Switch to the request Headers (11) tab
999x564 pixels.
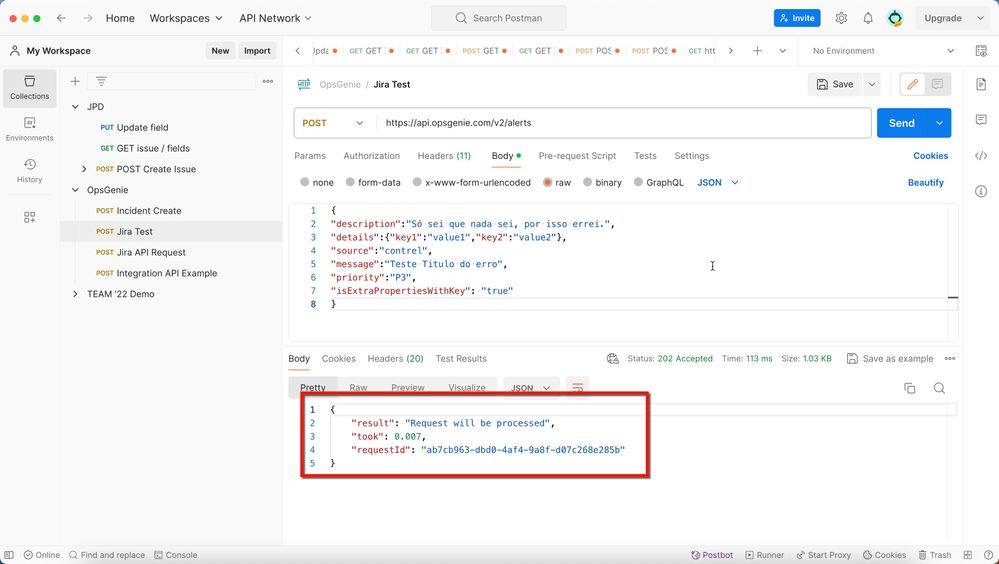tap(444, 155)
